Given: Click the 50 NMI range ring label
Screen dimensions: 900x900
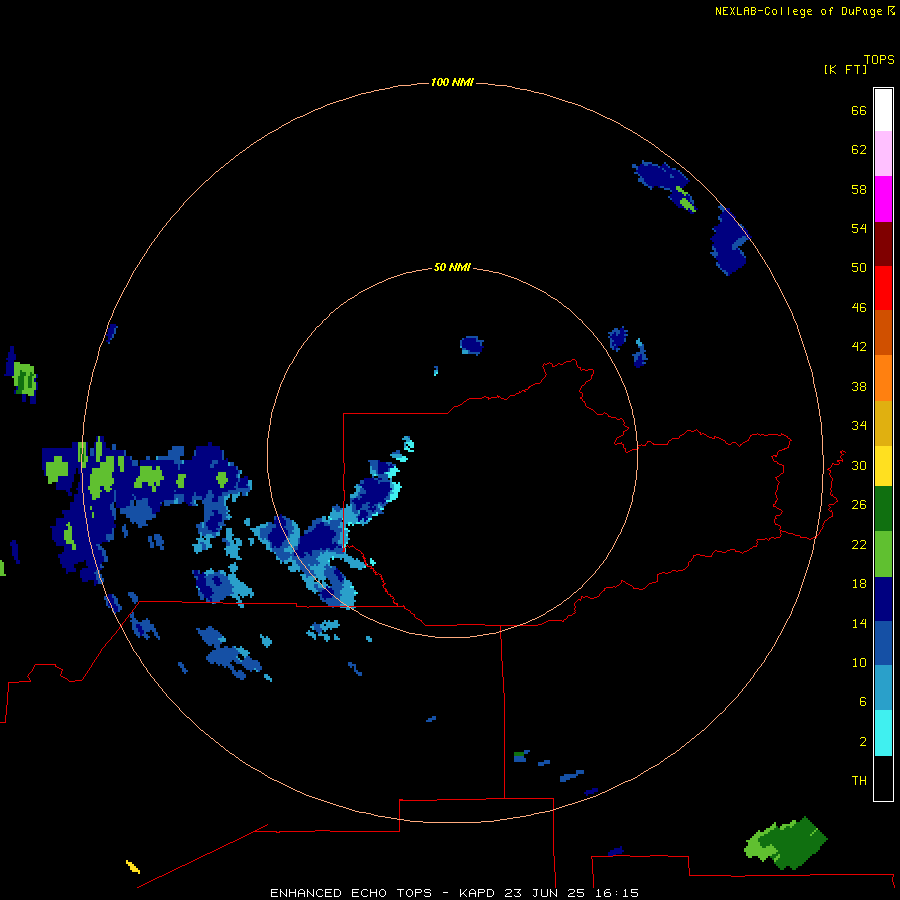Looking at the screenshot, I should [452, 267].
